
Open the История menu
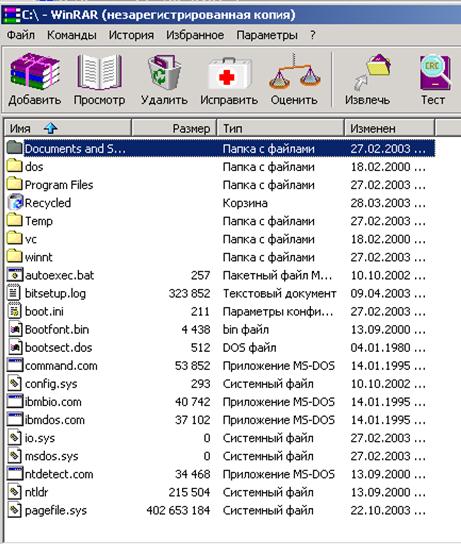coord(131,35)
